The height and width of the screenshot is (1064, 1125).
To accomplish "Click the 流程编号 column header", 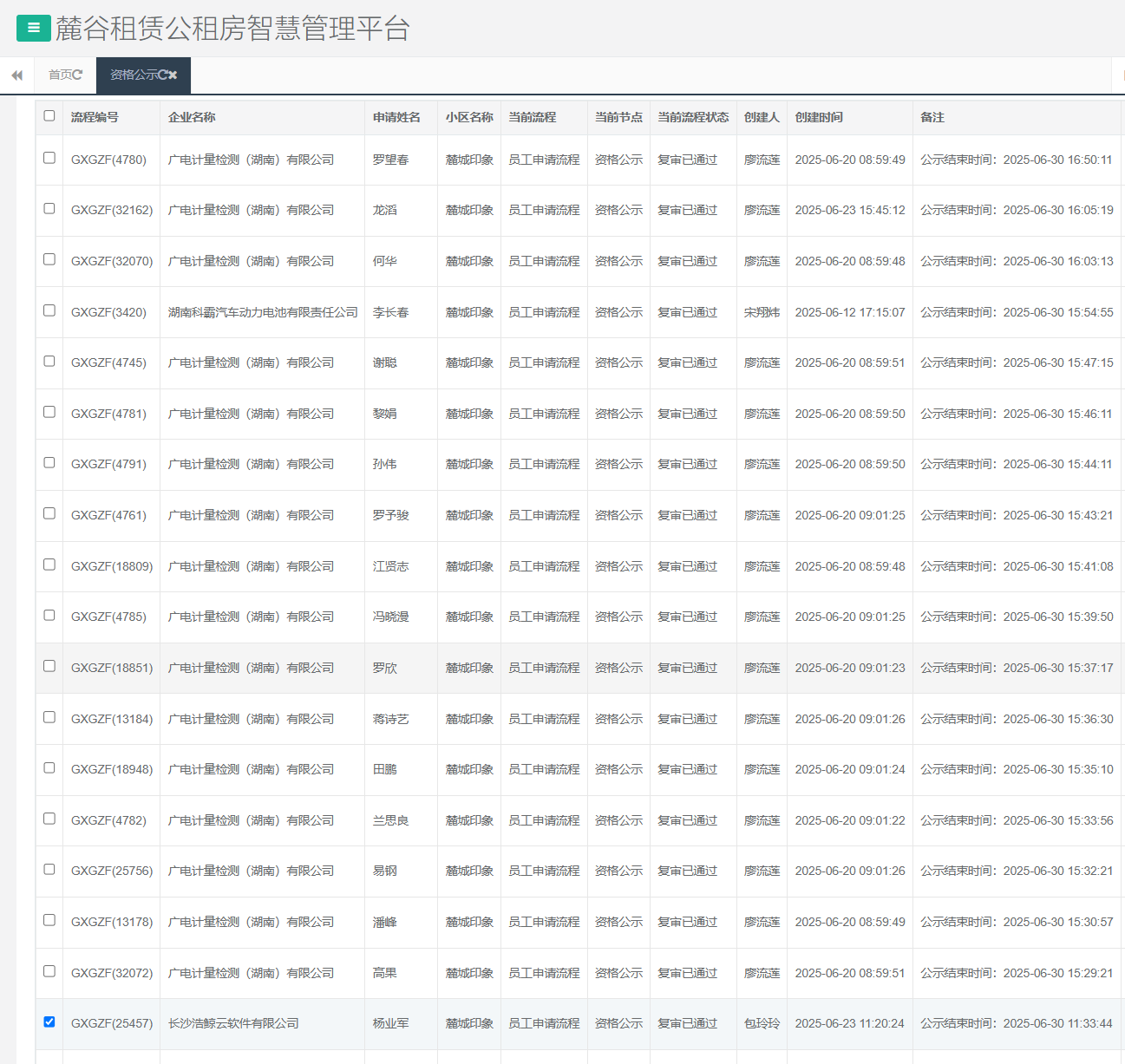I will coord(95,117).
